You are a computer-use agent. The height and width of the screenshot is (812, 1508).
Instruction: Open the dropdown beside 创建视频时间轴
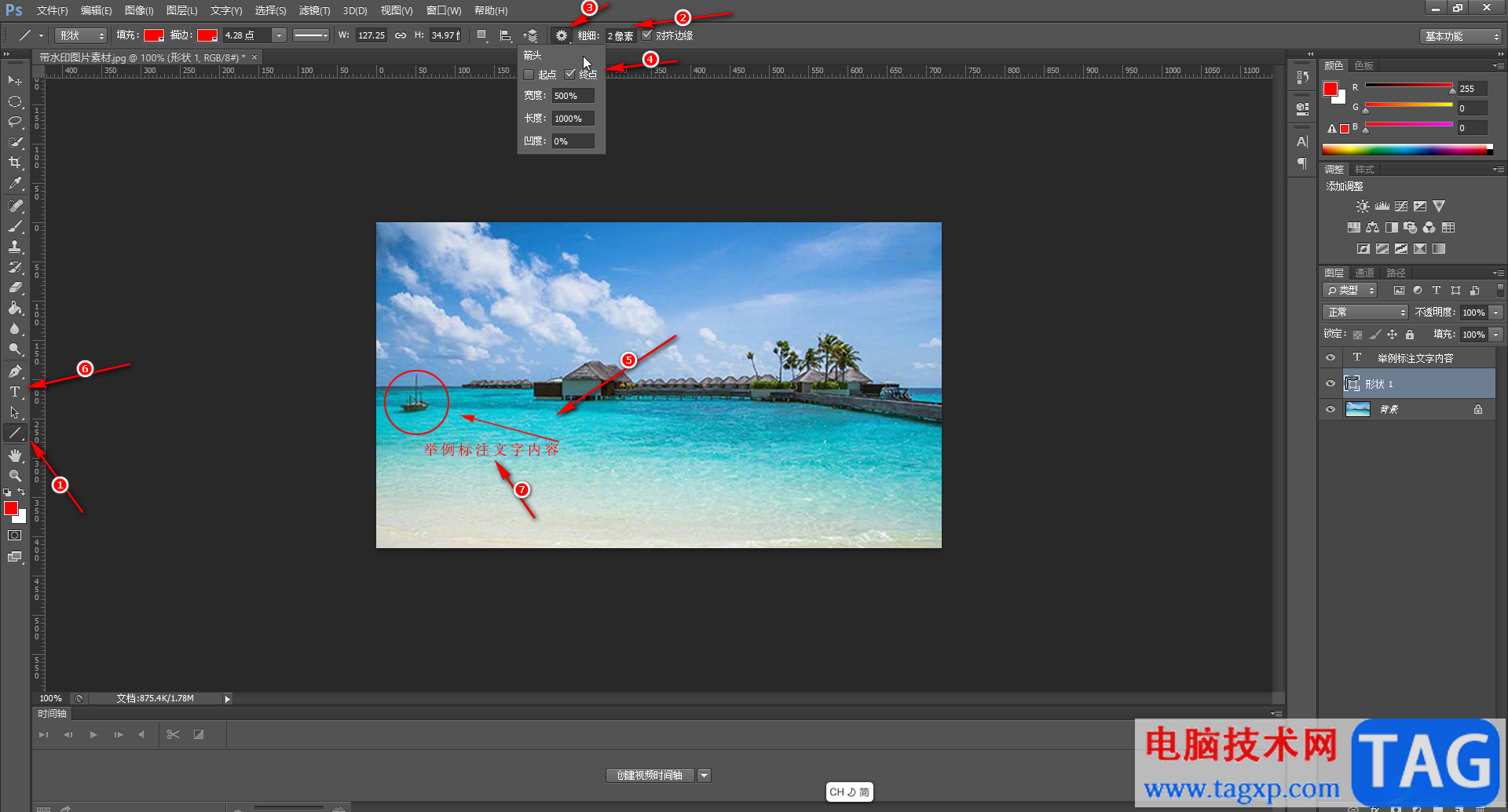[x=705, y=776]
